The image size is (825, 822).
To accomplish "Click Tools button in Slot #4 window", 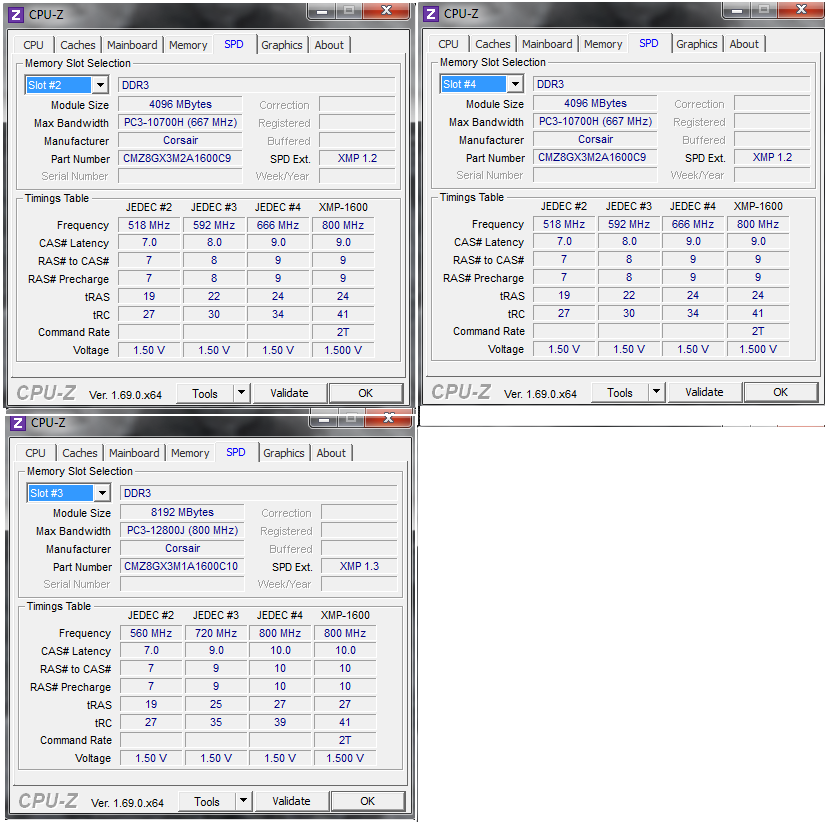I will [x=620, y=392].
